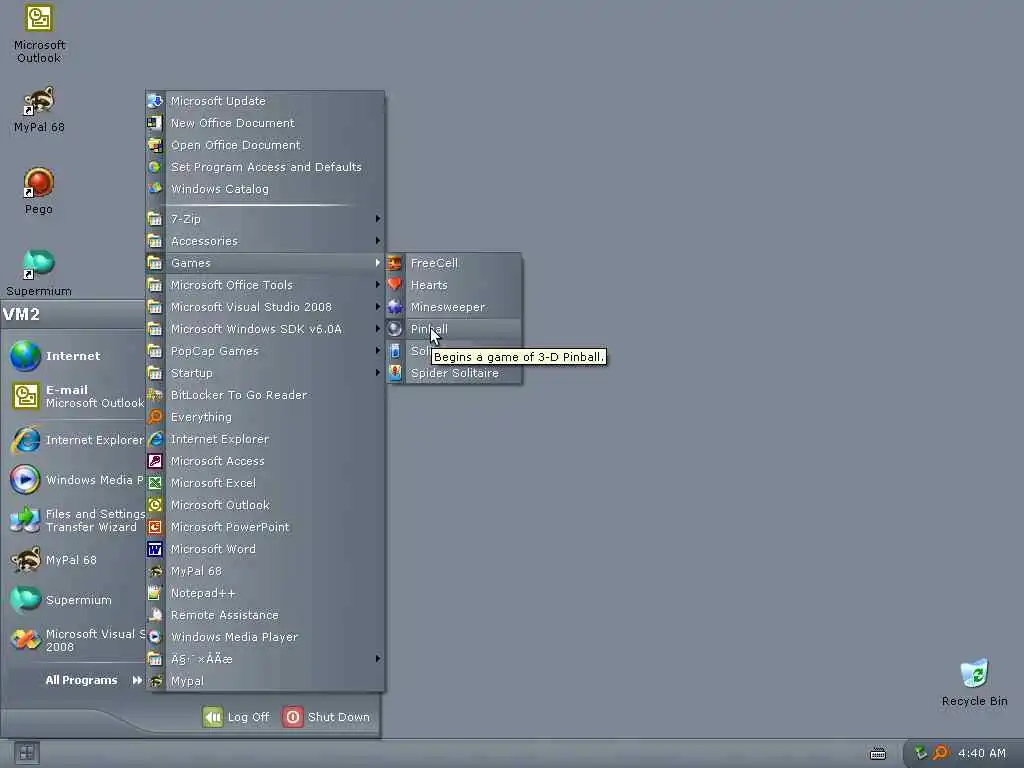Click the 4:40 AM taskbar clock
Image resolution: width=1024 pixels, height=768 pixels.
click(x=982, y=754)
